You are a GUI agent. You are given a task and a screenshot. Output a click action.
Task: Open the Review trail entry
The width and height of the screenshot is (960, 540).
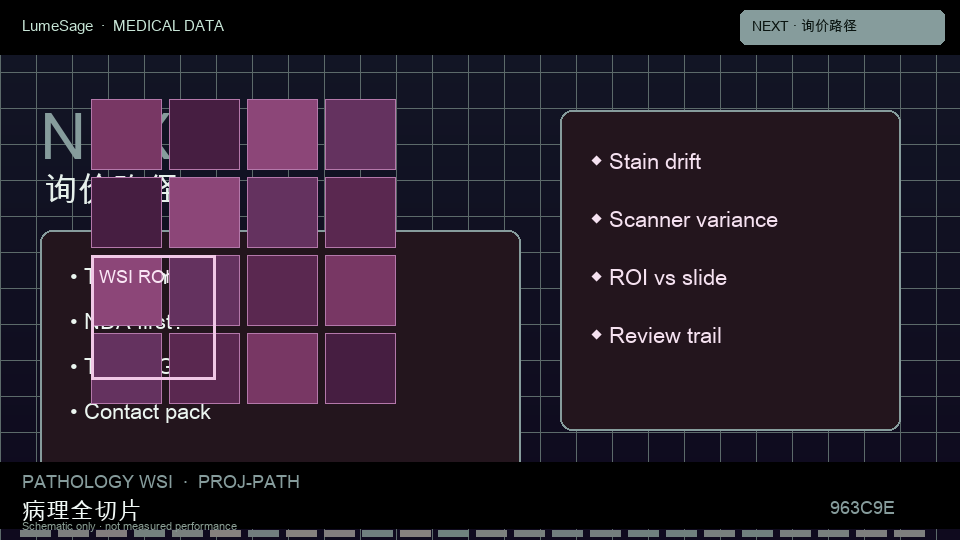(x=665, y=336)
